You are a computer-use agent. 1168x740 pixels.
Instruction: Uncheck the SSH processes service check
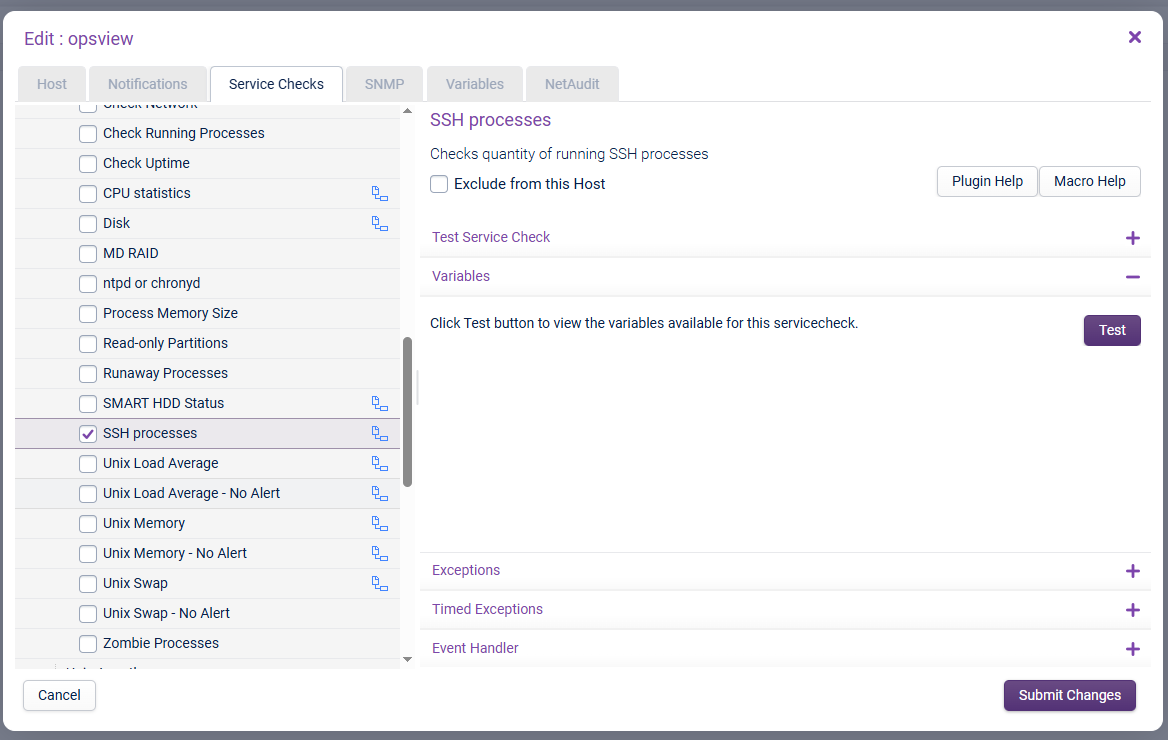88,433
